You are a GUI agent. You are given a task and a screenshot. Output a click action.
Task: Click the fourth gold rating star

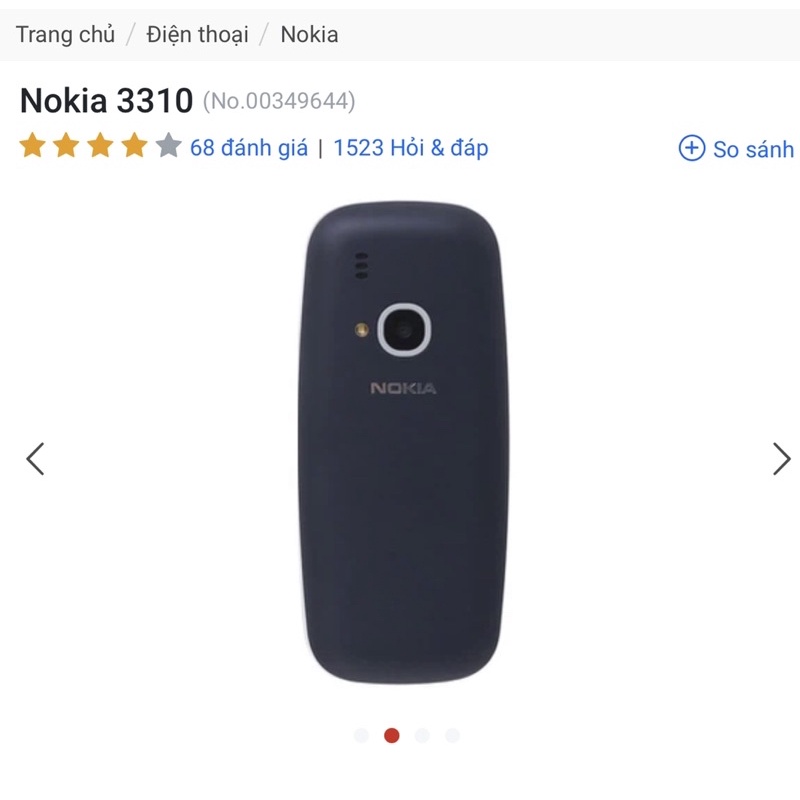point(134,145)
